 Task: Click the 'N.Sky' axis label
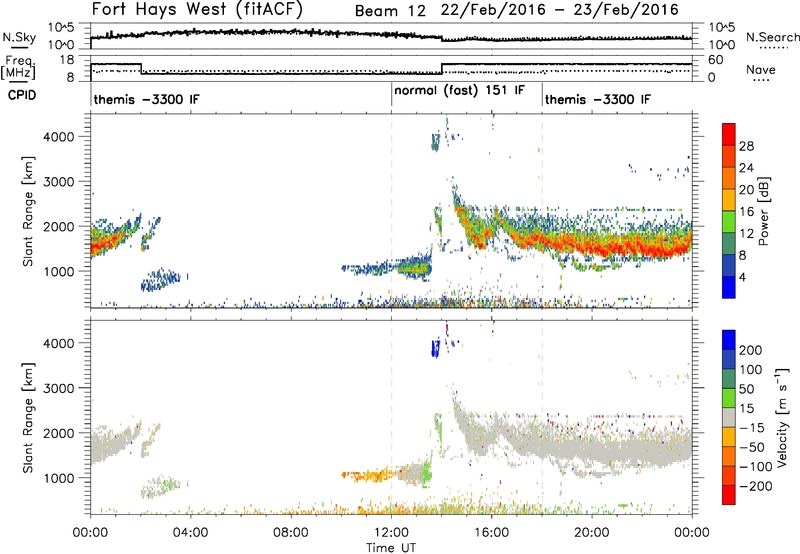(x=19, y=37)
